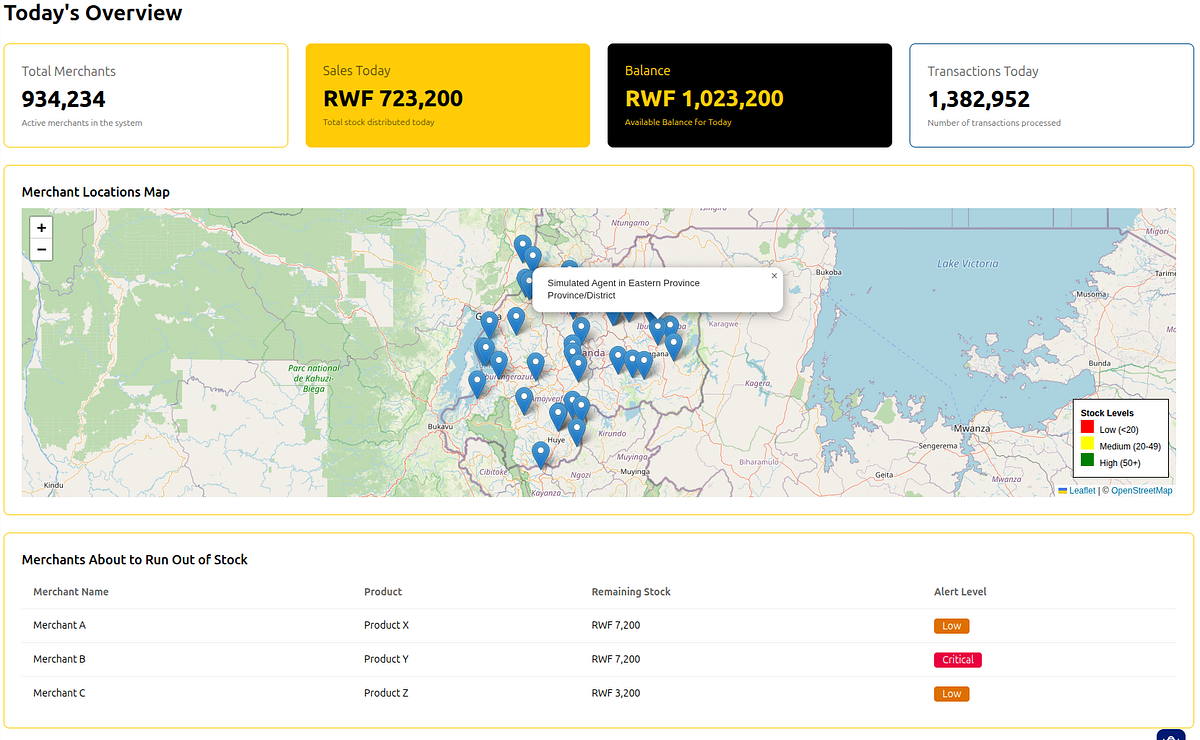Image resolution: width=1200 pixels, height=740 pixels.
Task: Click the southernmost map marker near Kayanza
Action: point(541,454)
